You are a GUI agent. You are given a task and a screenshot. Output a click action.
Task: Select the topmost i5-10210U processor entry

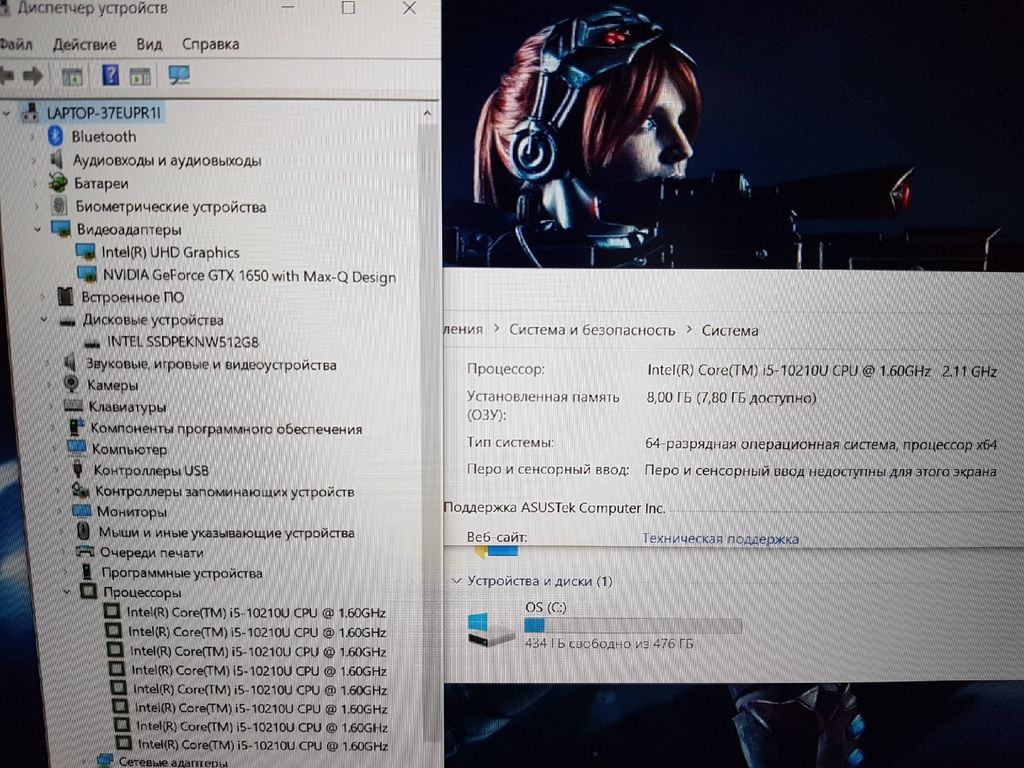255,613
